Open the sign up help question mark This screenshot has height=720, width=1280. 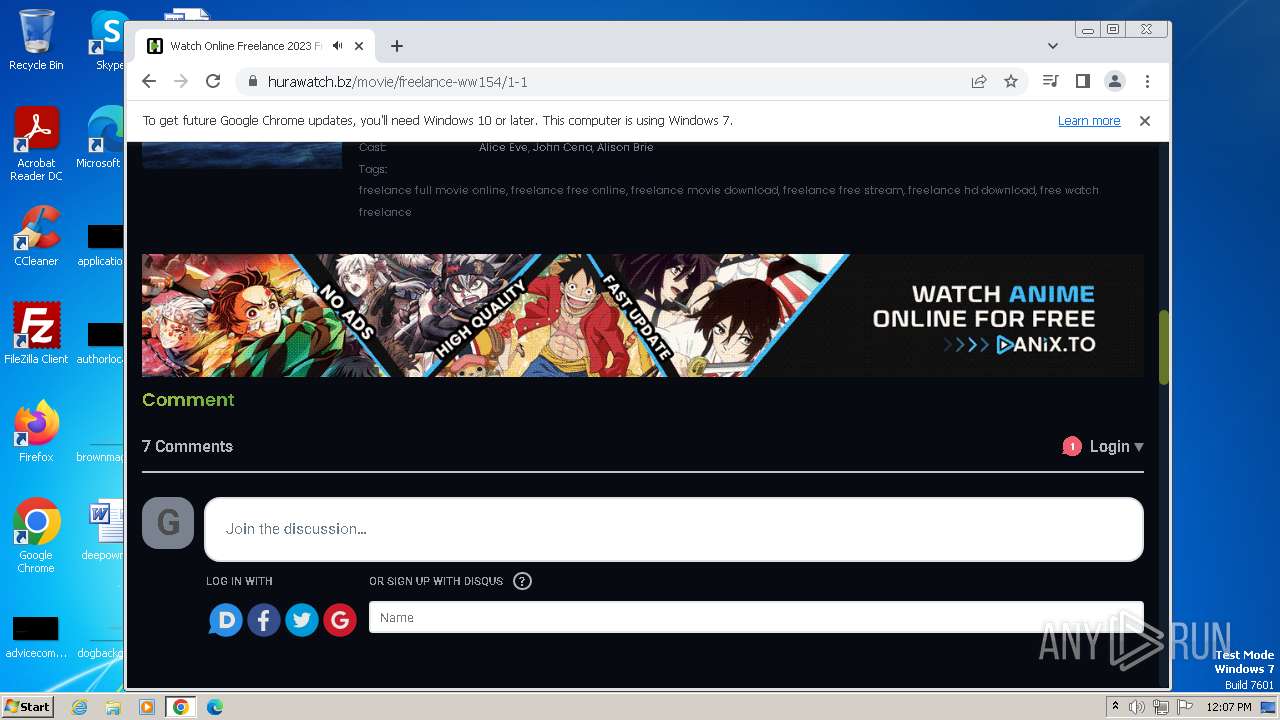tap(522, 581)
